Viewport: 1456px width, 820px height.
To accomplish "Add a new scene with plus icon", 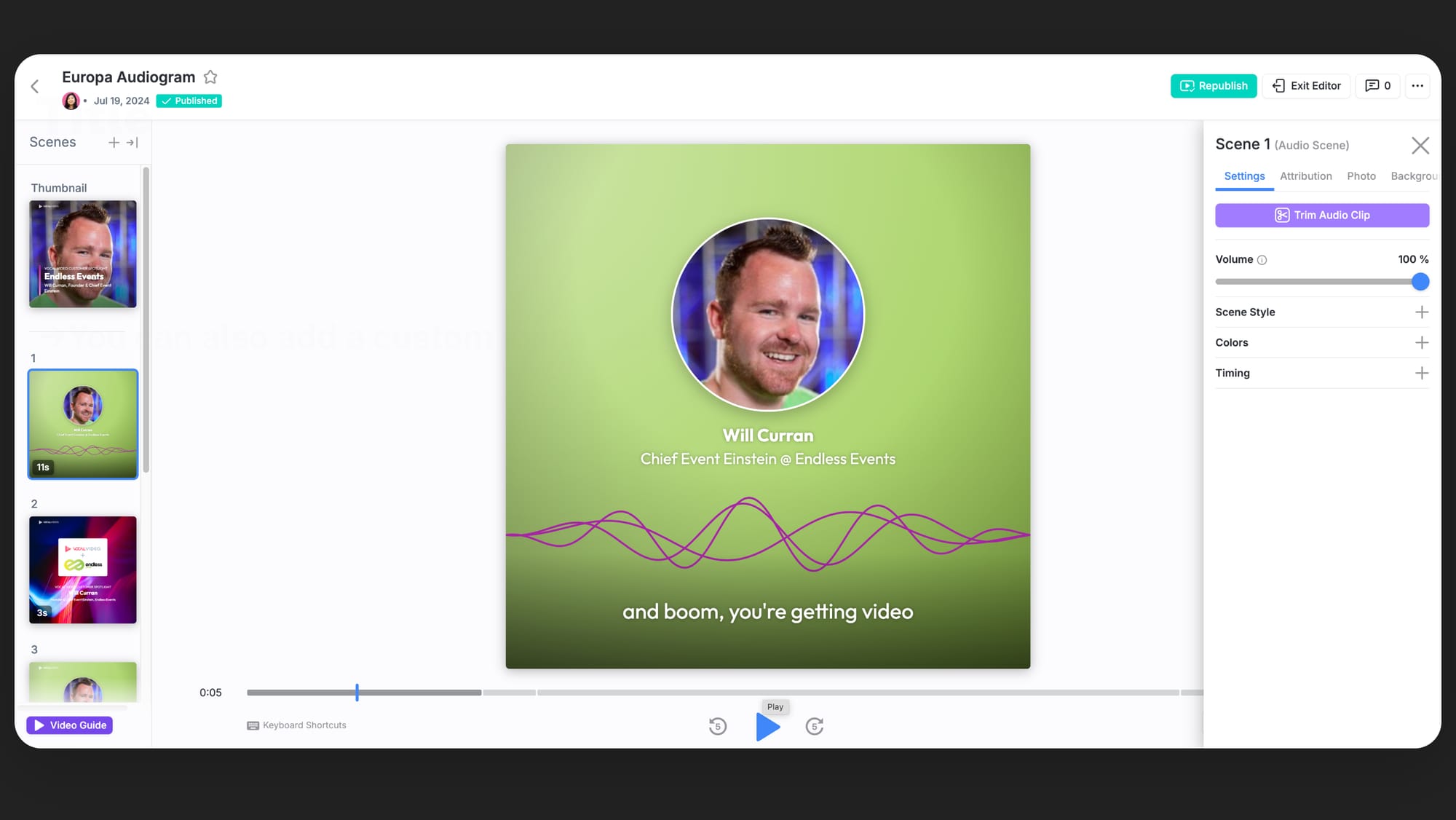I will 114,143.
